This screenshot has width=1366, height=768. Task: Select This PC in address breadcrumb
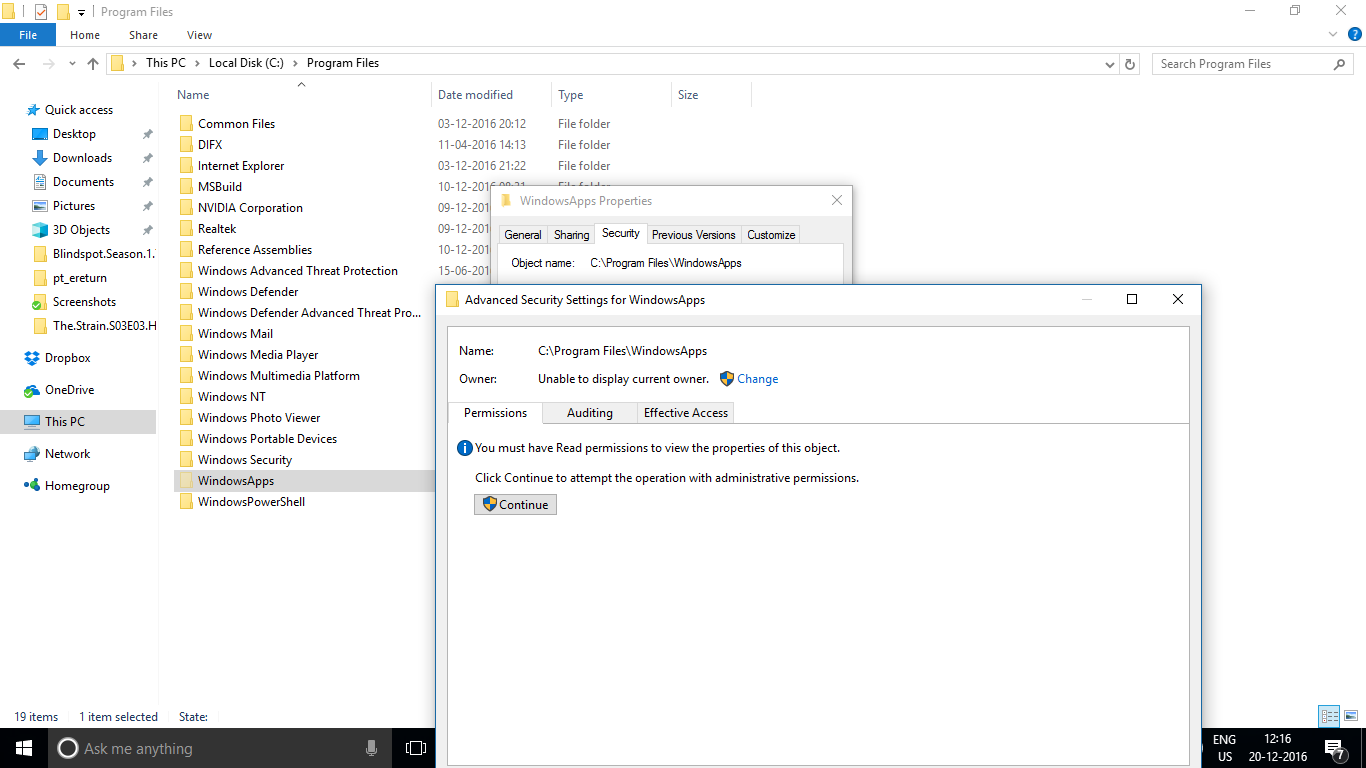(x=165, y=63)
